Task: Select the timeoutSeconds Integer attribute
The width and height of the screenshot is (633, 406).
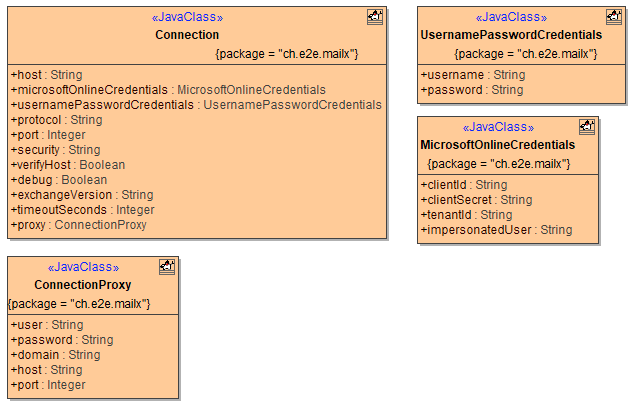Action: click(82, 210)
